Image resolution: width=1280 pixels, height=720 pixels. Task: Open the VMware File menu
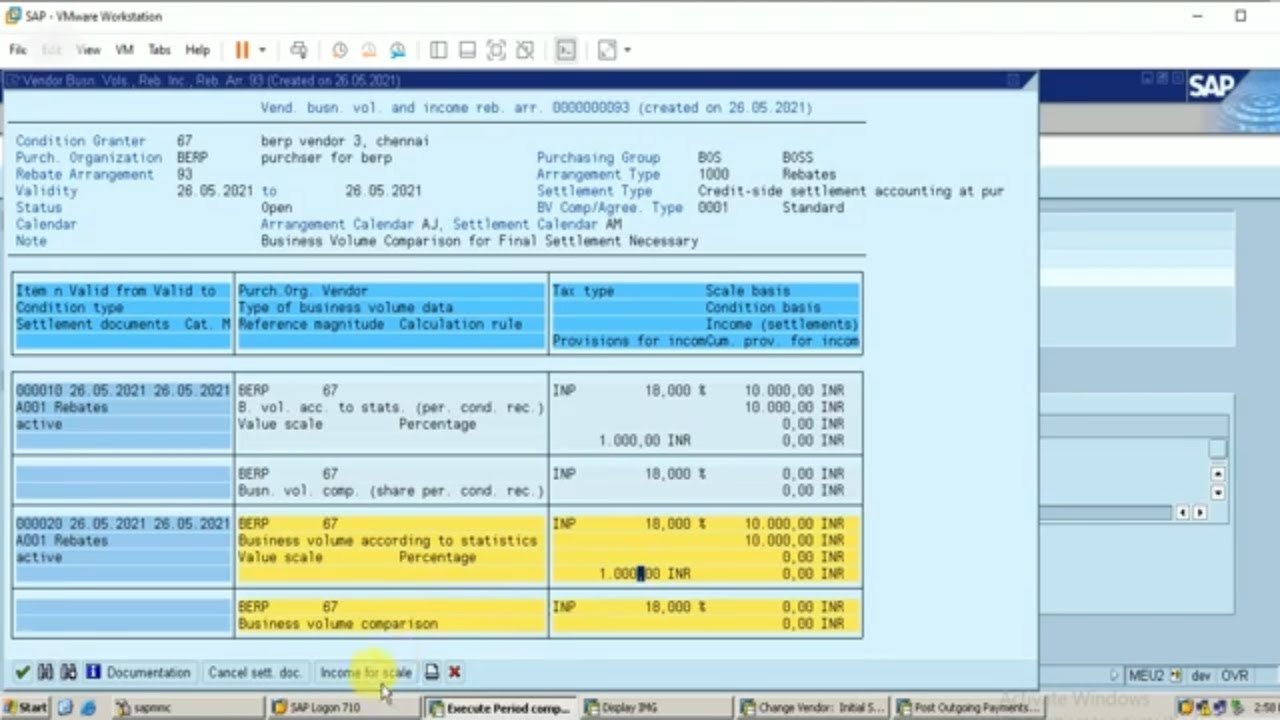[18, 50]
